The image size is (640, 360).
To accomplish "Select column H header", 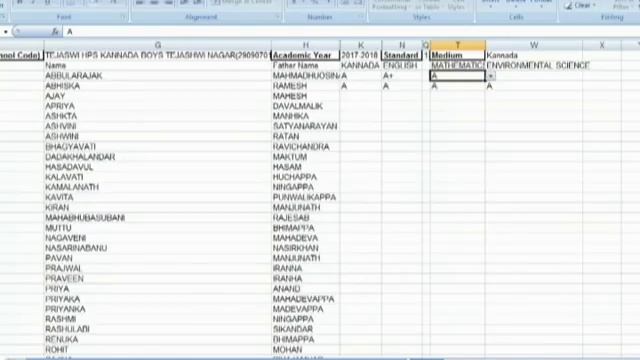I will pyautogui.click(x=306, y=45).
